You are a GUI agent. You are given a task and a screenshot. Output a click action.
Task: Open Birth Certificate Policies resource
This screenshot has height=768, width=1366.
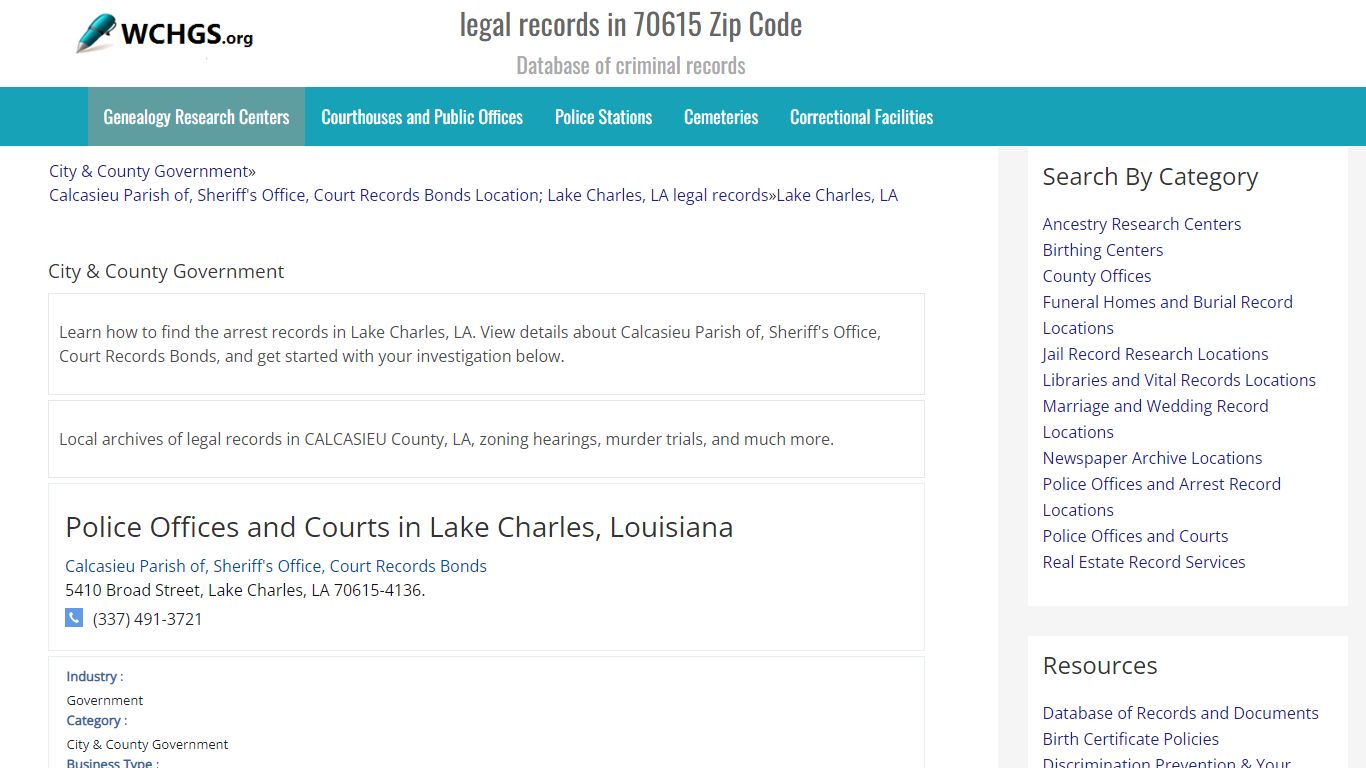(1130, 739)
